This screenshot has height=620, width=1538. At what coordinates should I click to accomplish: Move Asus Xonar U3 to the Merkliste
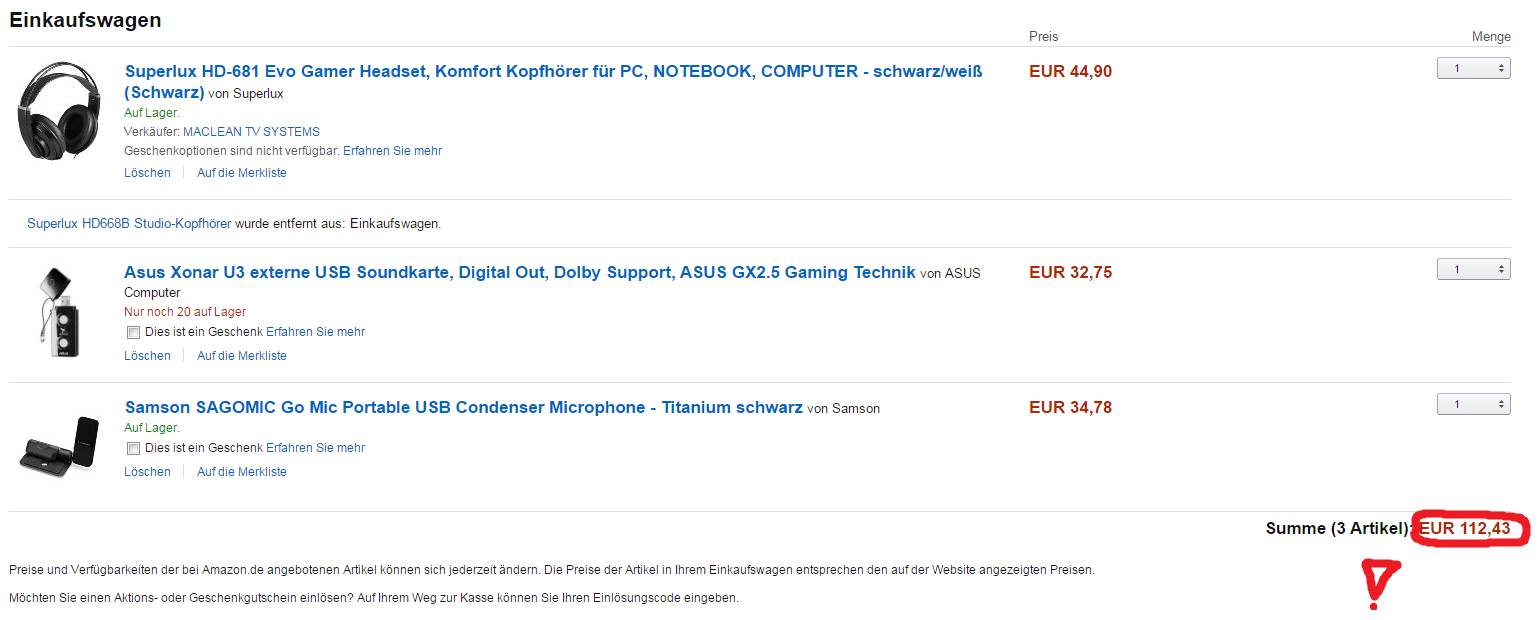(x=241, y=356)
